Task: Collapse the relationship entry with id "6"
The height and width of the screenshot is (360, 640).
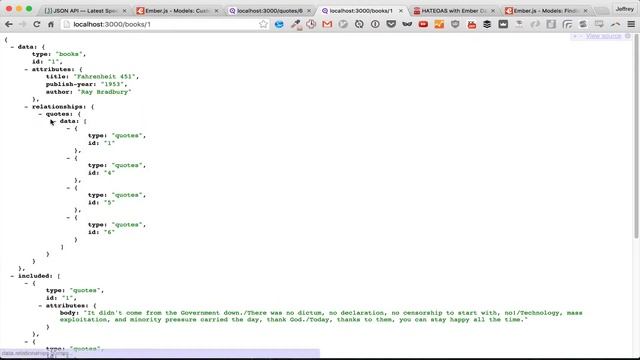Action: tap(68, 218)
